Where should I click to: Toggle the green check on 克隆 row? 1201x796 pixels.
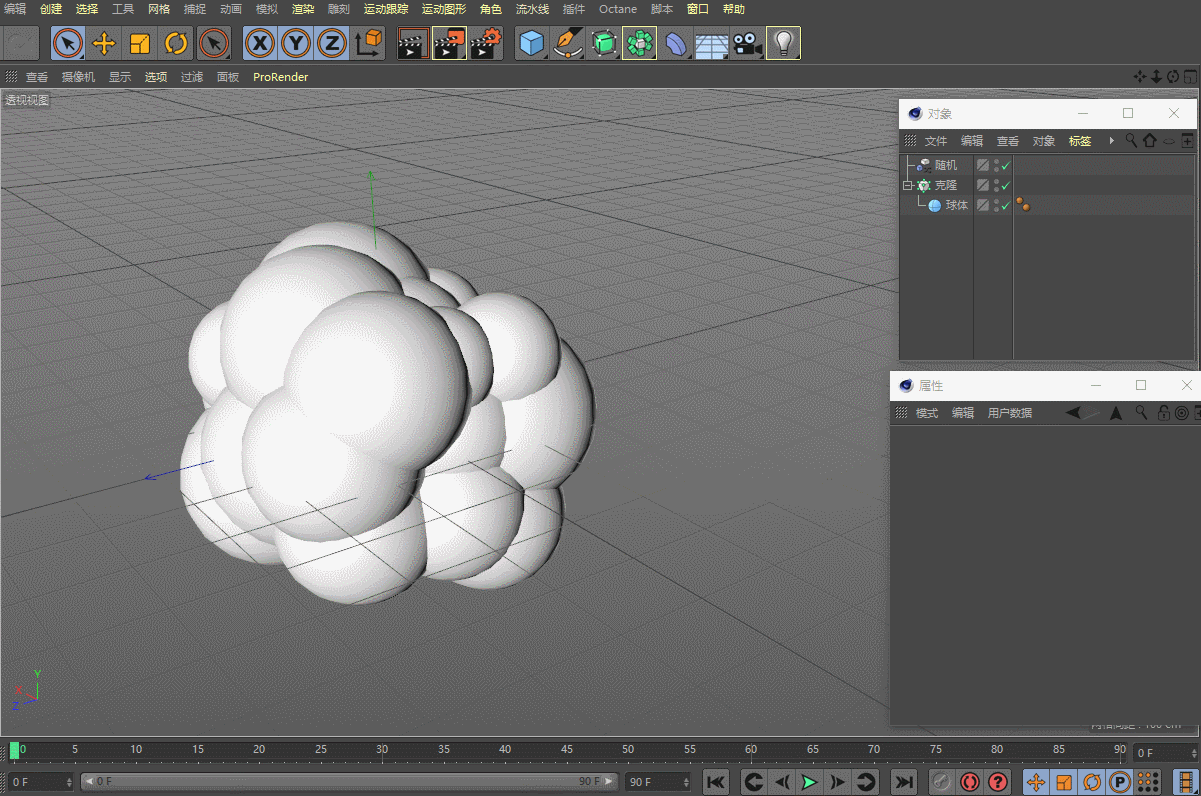[1006, 185]
